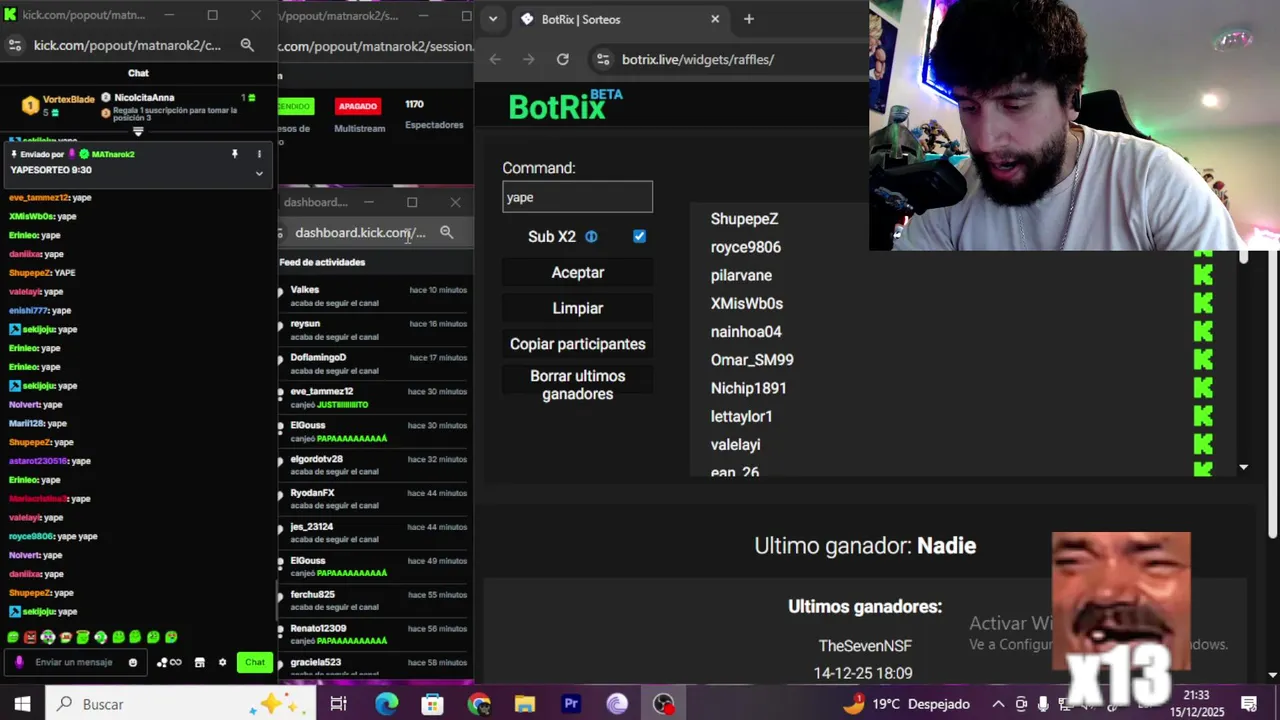Screen dimensions: 1280x720
Task: Click dashboard.kick.com address bar
Action: point(360,232)
